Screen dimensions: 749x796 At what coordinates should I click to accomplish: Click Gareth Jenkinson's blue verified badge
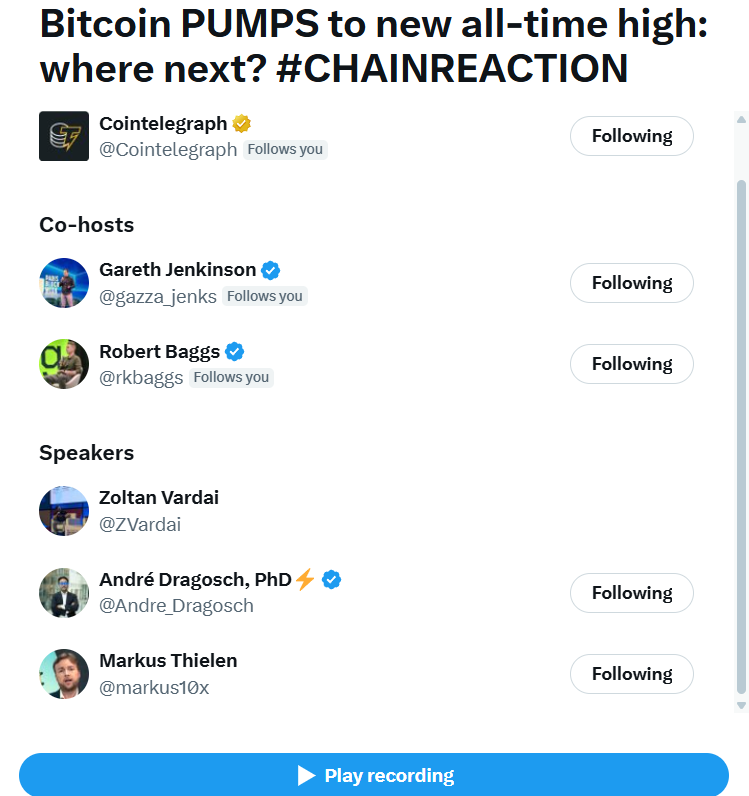point(271,270)
